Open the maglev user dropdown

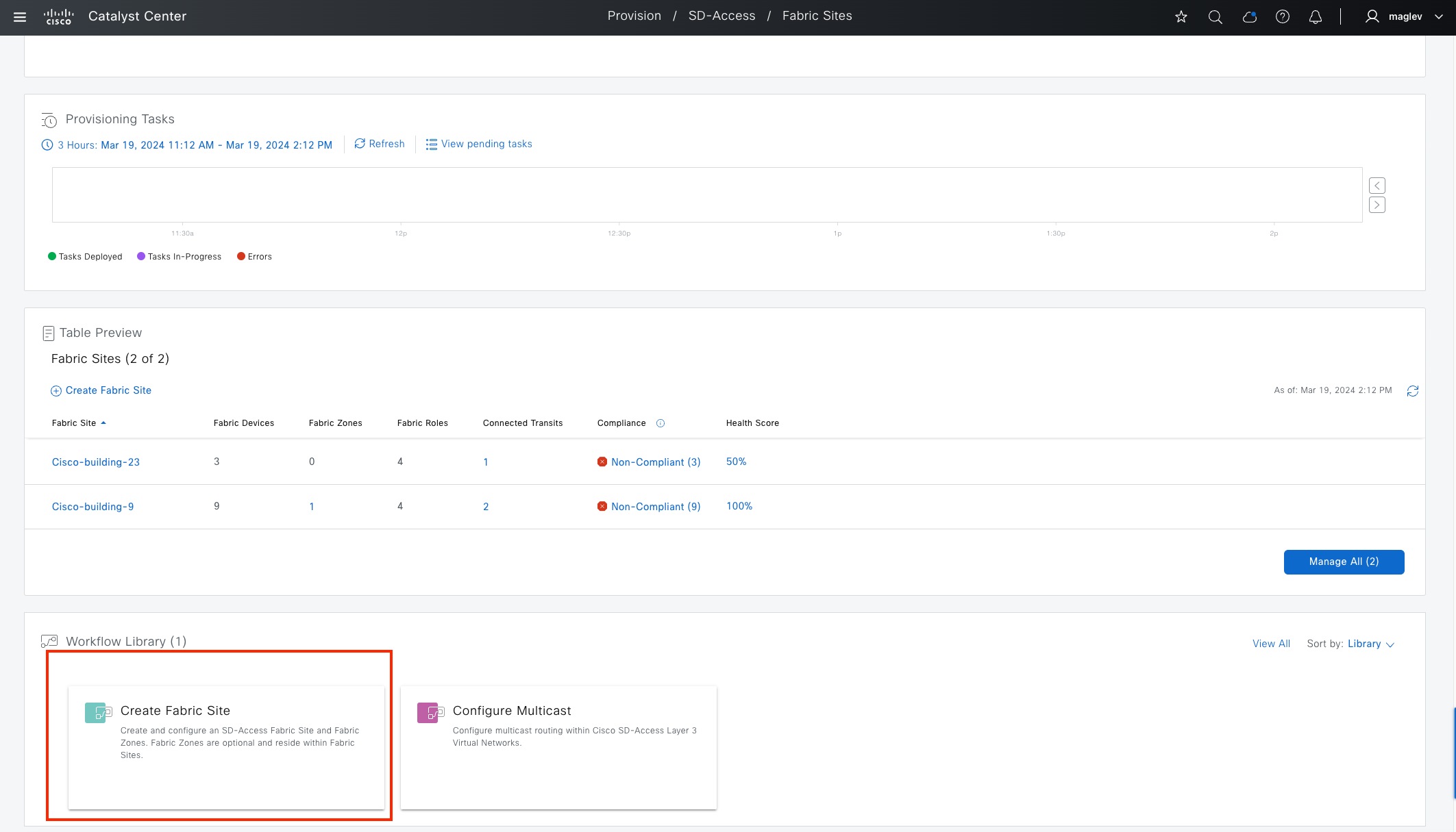1405,16
